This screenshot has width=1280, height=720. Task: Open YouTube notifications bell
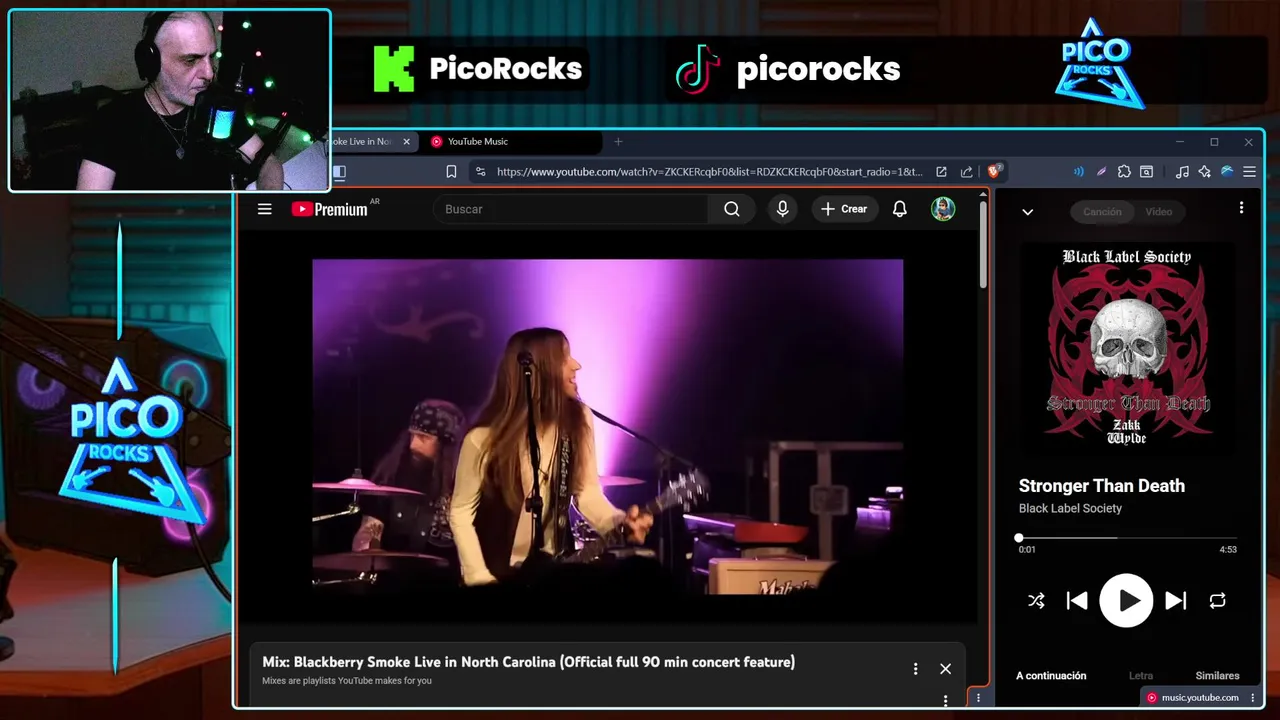[x=900, y=209]
